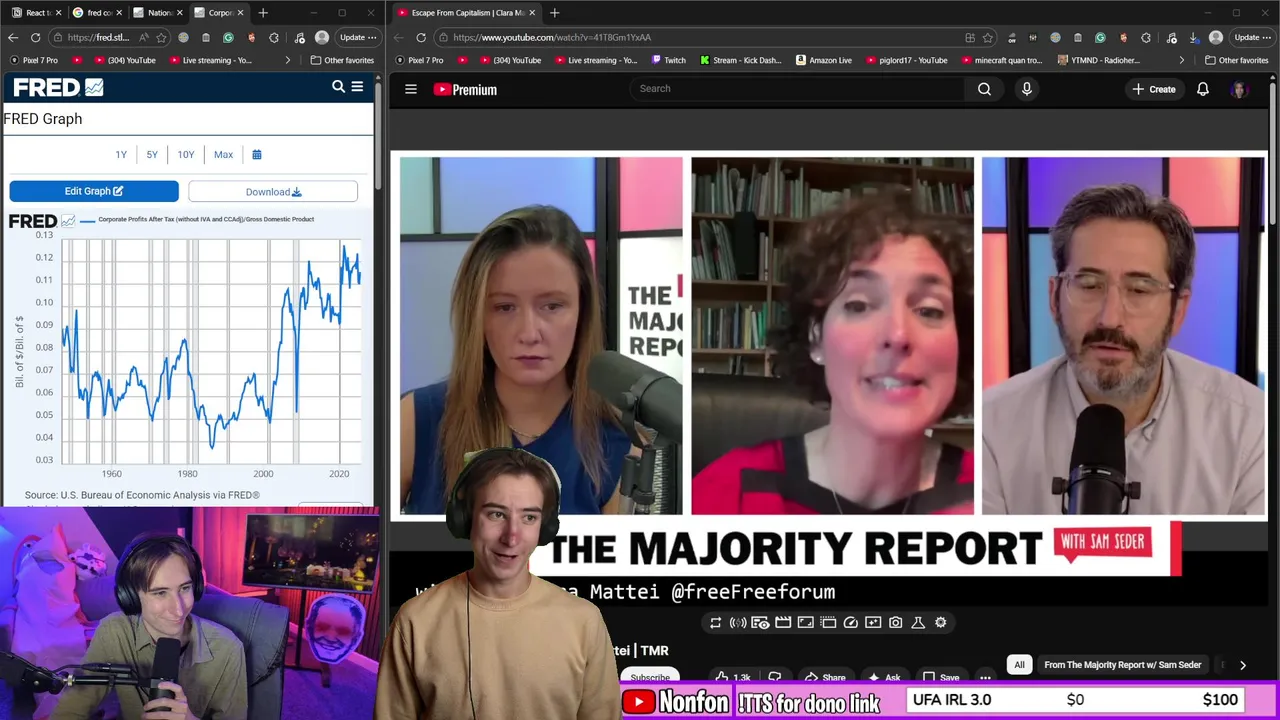This screenshot has height=720, width=1280.
Task: Open downloads icon in YouTube window toolbar
Action: 1193,38
